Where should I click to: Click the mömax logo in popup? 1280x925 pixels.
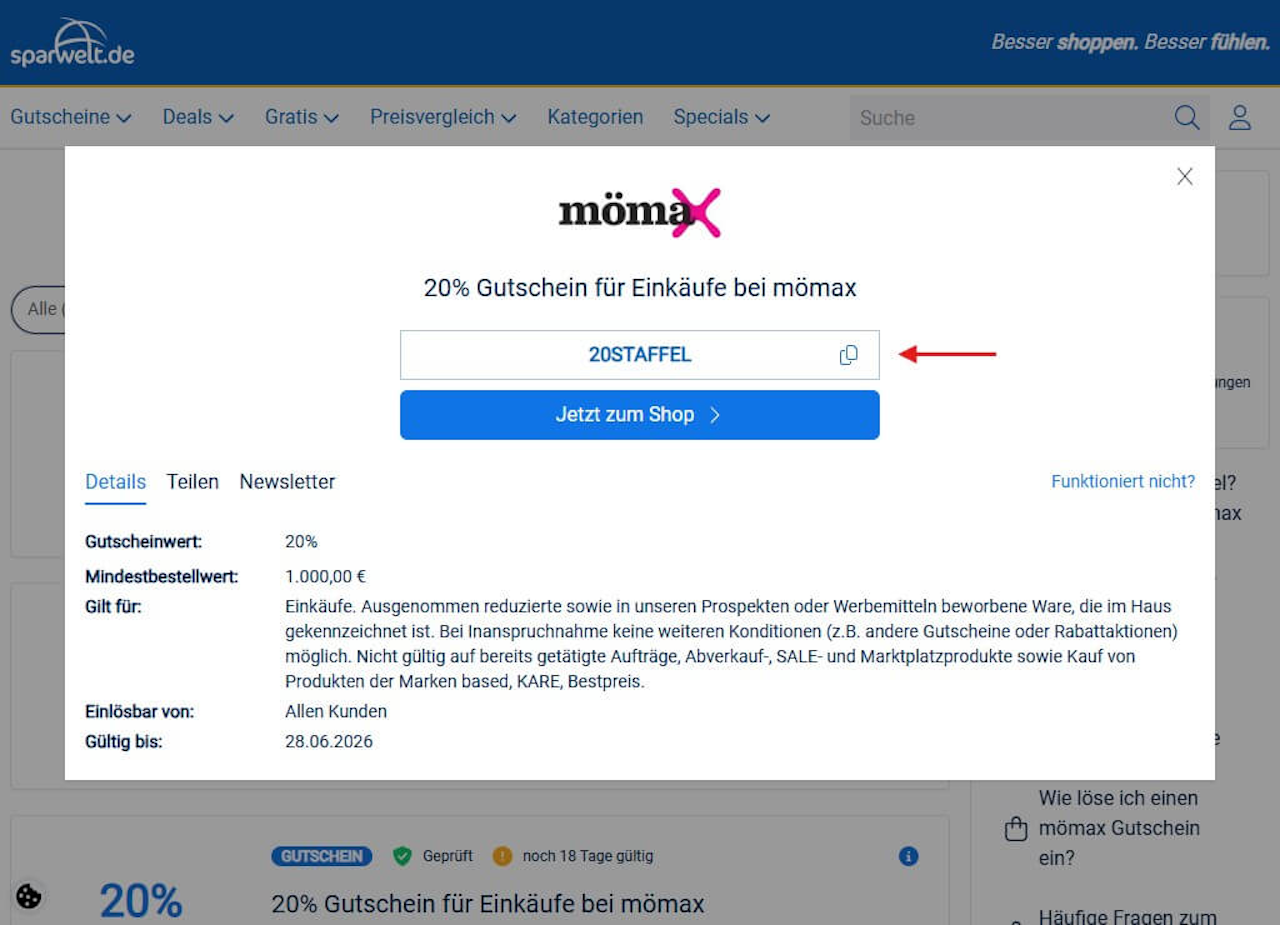pyautogui.click(x=640, y=212)
